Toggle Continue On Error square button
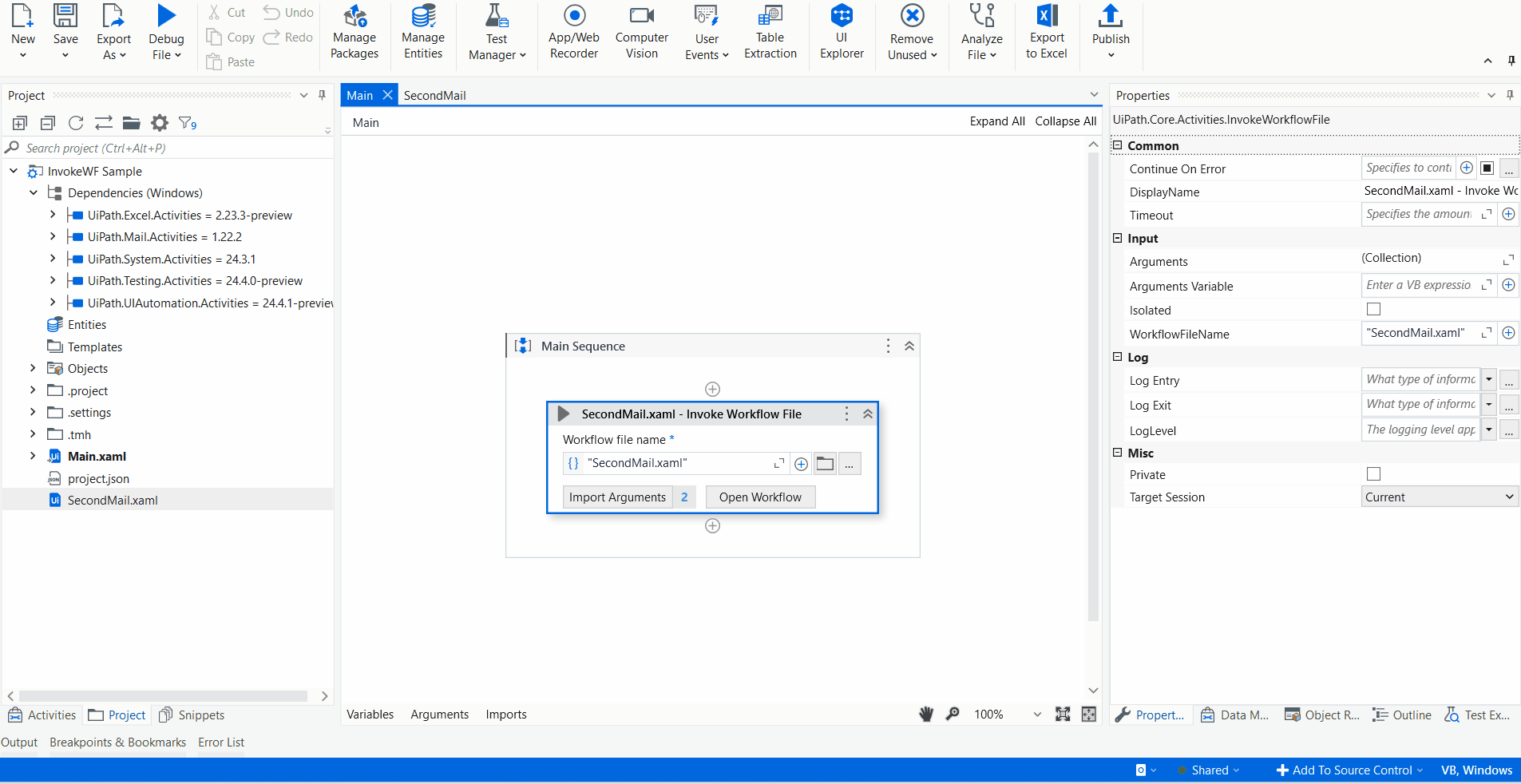This screenshot has height=784, width=1521. [1487, 168]
